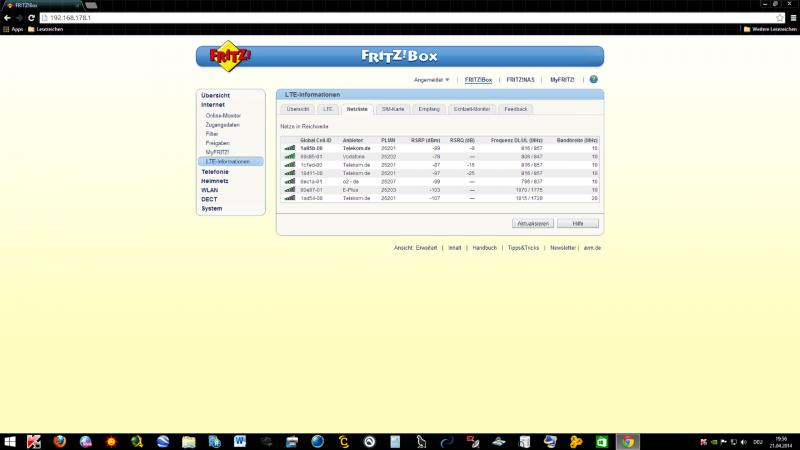Open the SIM-Karte tab
Image resolution: width=800 pixels, height=450 pixels.
[x=393, y=109]
